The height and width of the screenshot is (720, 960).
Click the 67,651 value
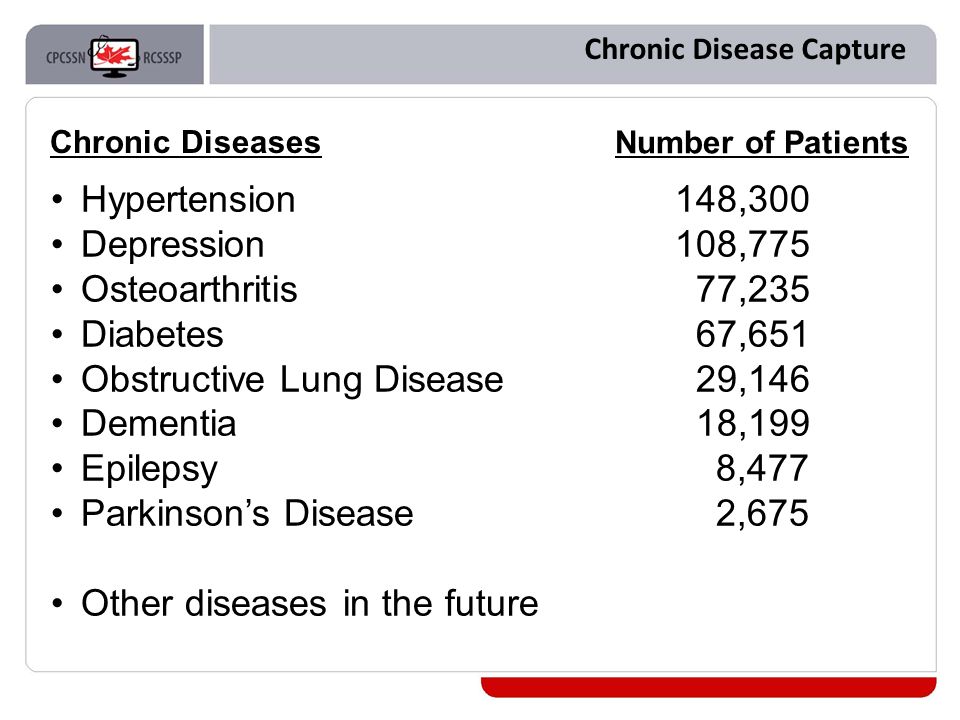752,334
